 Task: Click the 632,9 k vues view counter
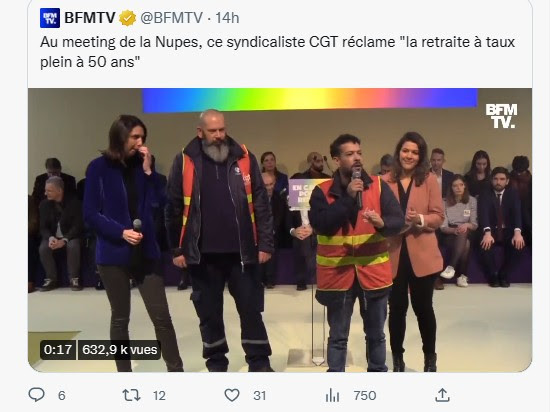click(120, 350)
